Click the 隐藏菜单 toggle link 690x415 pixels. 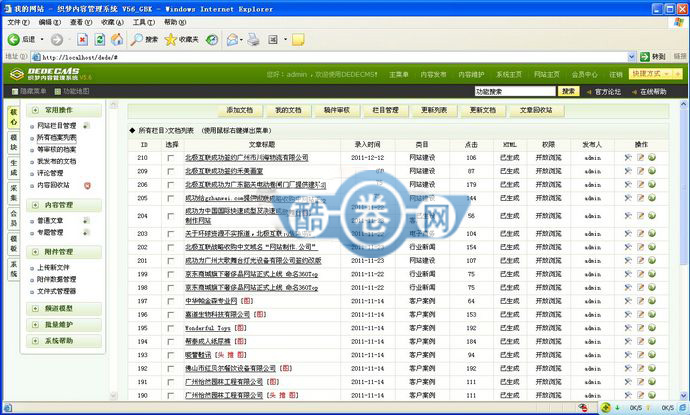tap(29, 92)
